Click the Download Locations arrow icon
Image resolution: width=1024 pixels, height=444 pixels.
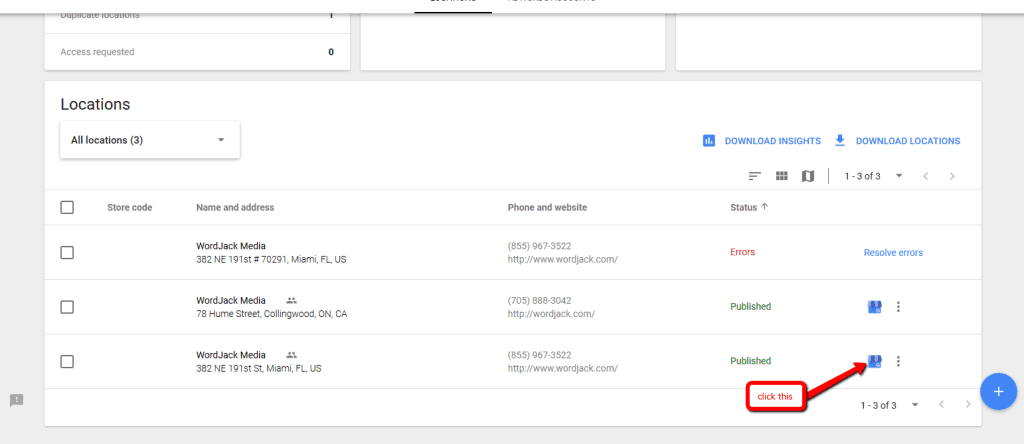[x=840, y=140]
